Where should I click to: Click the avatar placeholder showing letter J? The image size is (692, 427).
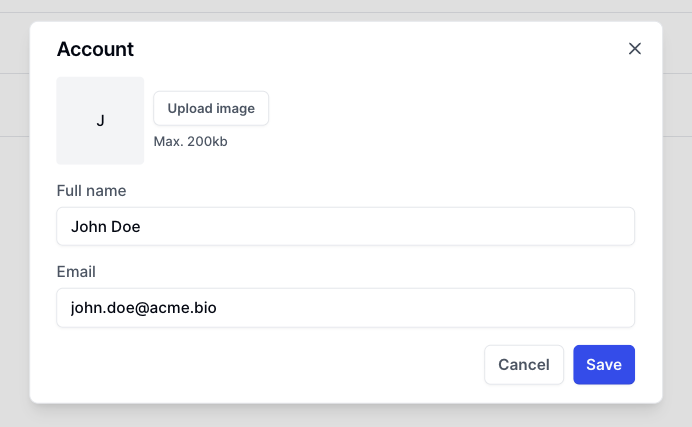(100, 121)
